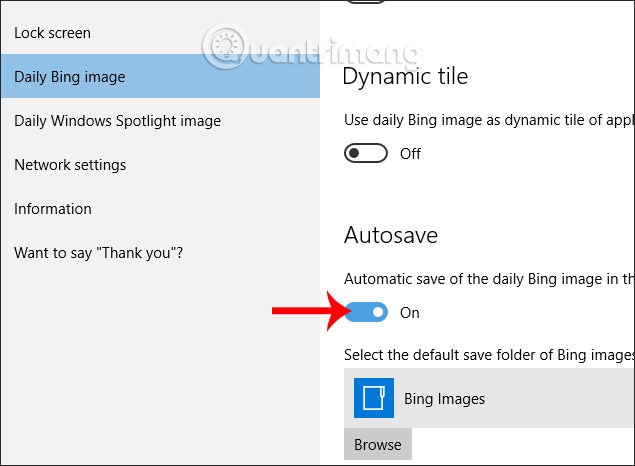This screenshot has width=635, height=466.
Task: Open the Lock screen settings page
Action: pyautogui.click(x=160, y=33)
